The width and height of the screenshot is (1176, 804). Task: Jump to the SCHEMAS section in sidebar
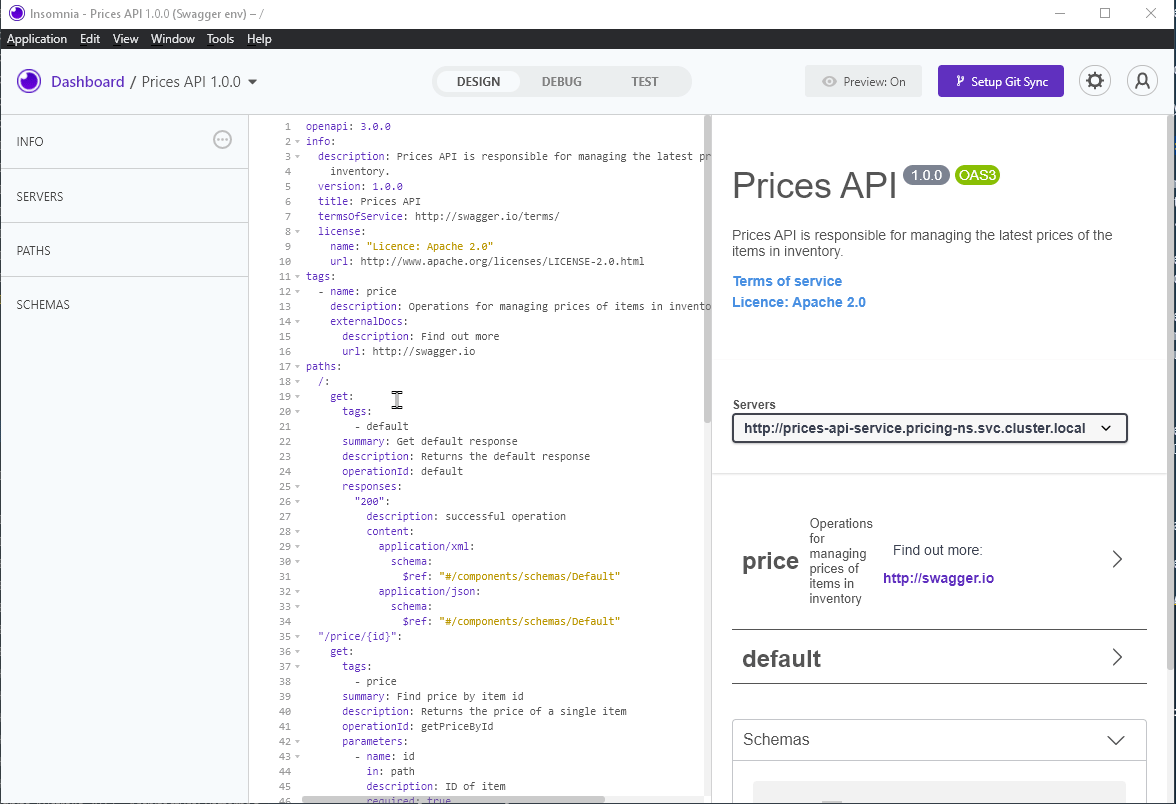pos(124,304)
